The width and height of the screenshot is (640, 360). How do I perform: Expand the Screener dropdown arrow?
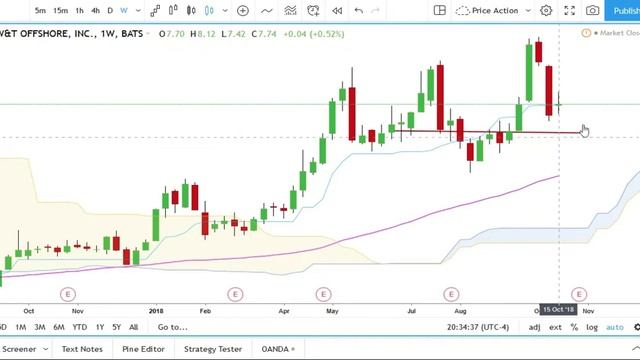coord(45,349)
